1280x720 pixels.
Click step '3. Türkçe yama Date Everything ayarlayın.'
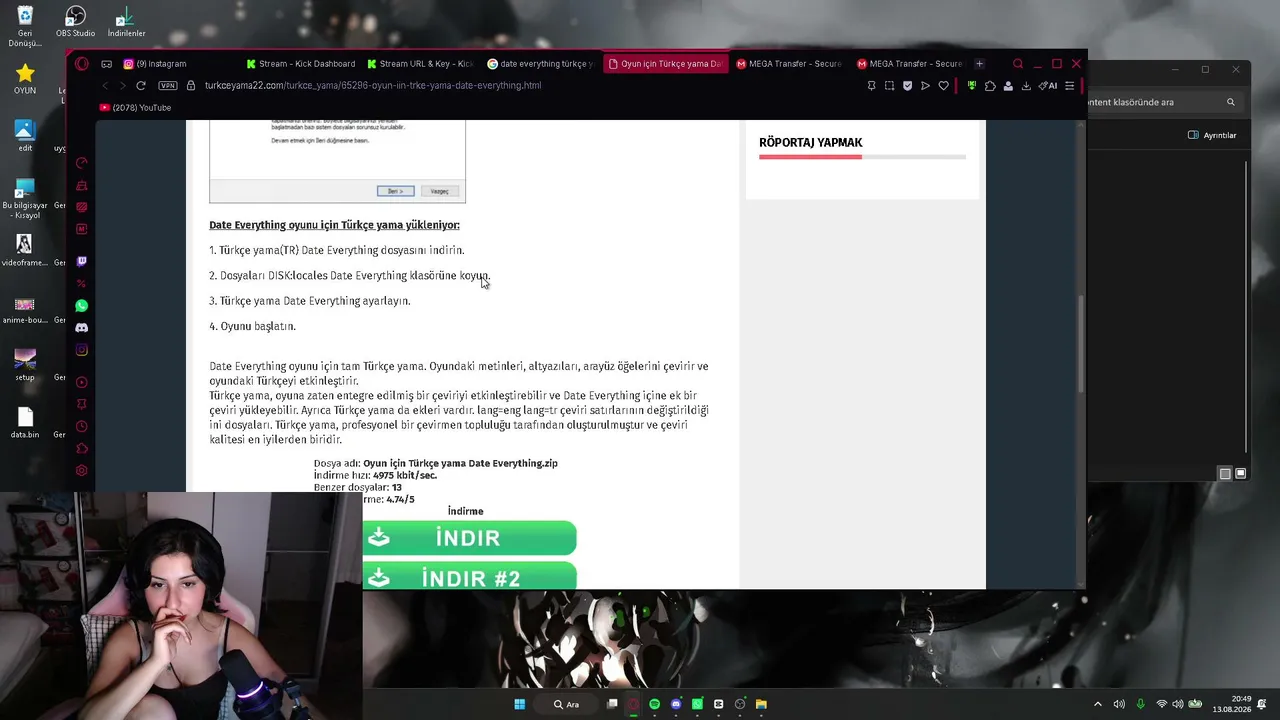(310, 301)
